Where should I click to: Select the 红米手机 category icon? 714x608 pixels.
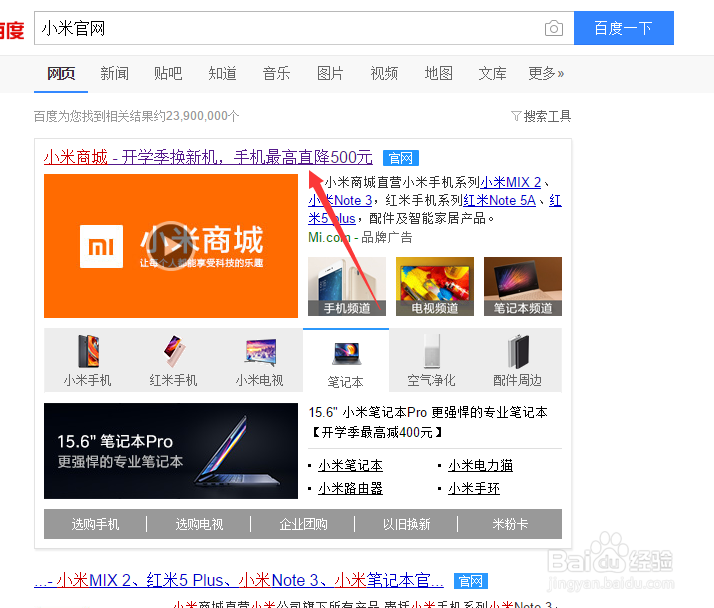coord(173,360)
